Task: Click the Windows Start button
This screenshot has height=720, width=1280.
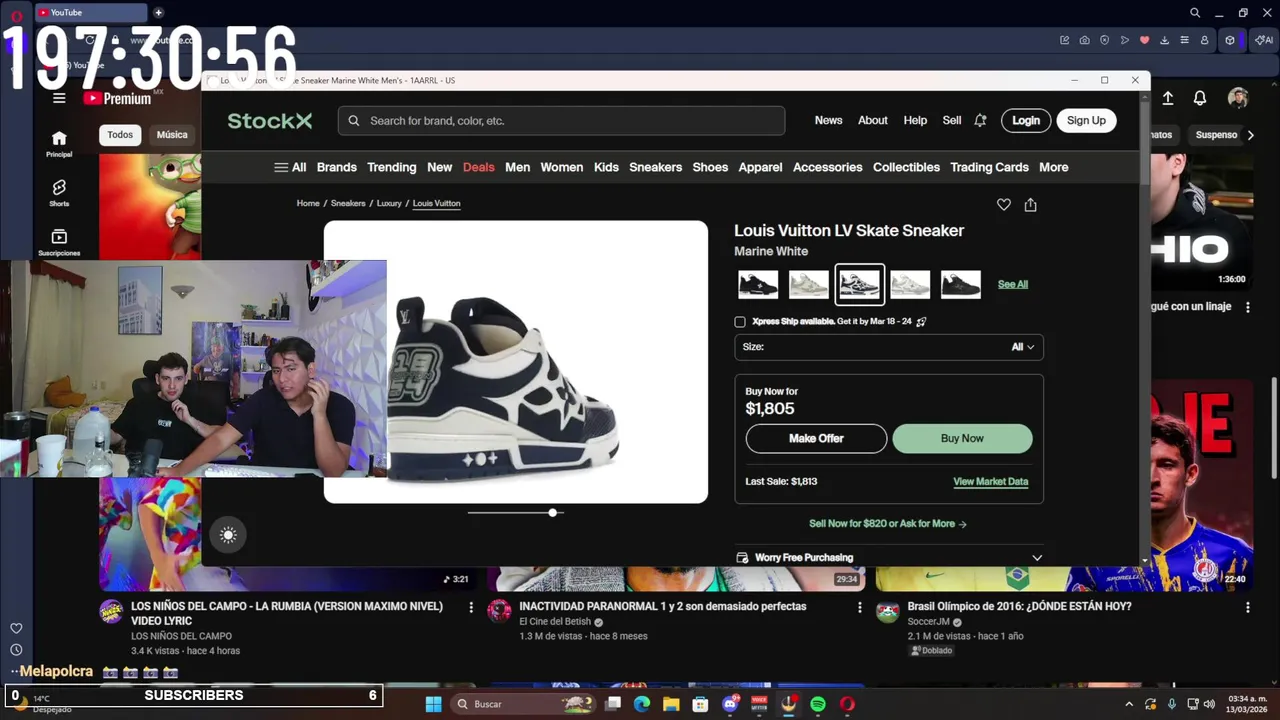Action: point(433,704)
